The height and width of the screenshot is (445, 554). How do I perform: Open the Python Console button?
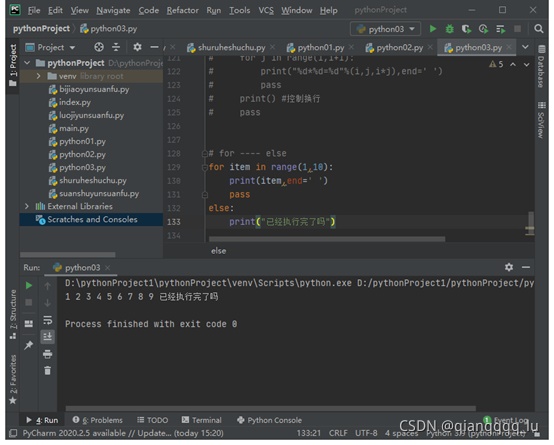[270, 420]
